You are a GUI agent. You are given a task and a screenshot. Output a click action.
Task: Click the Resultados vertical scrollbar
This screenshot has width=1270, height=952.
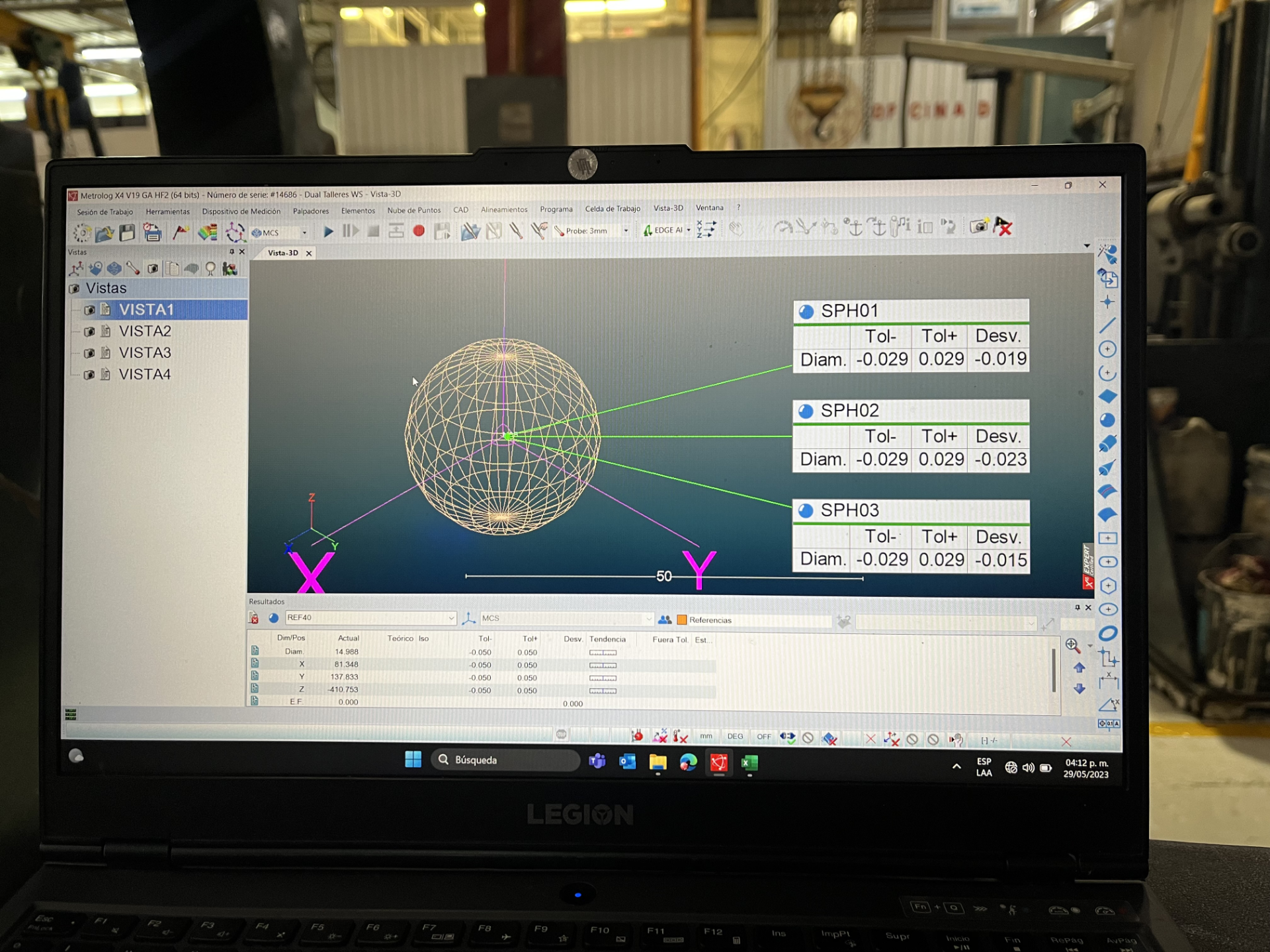click(x=1054, y=670)
